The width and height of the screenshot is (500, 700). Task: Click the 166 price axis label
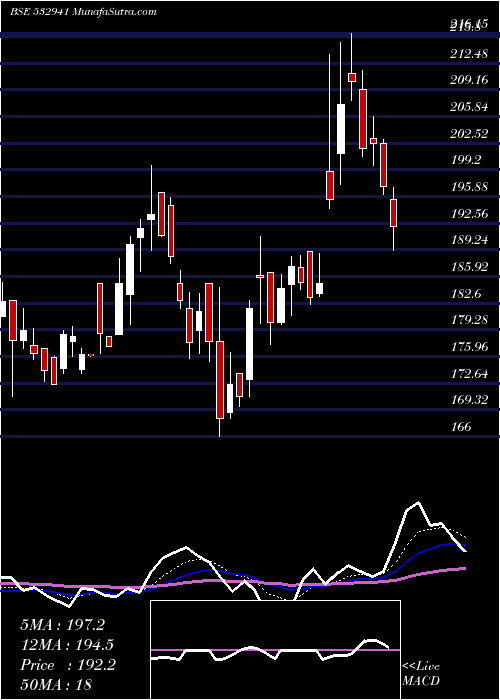tap(461, 427)
